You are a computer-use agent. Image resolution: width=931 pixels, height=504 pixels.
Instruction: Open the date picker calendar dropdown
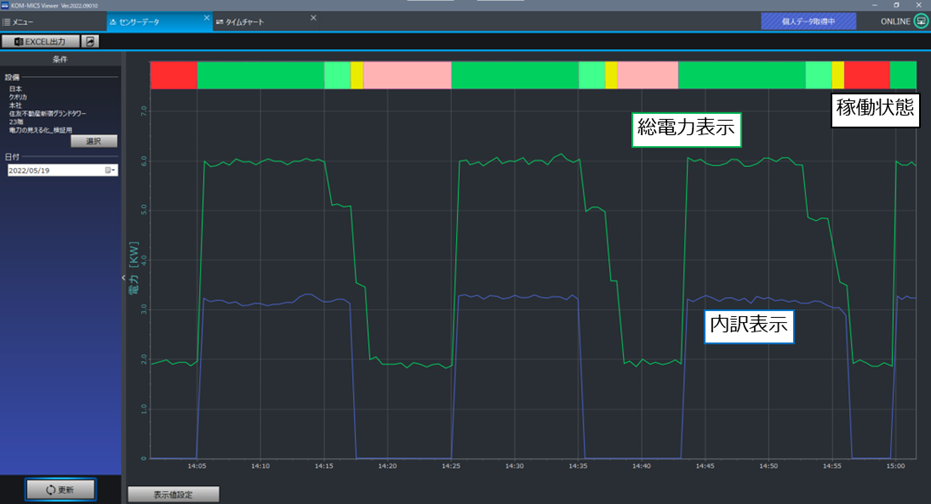pyautogui.click(x=110, y=170)
